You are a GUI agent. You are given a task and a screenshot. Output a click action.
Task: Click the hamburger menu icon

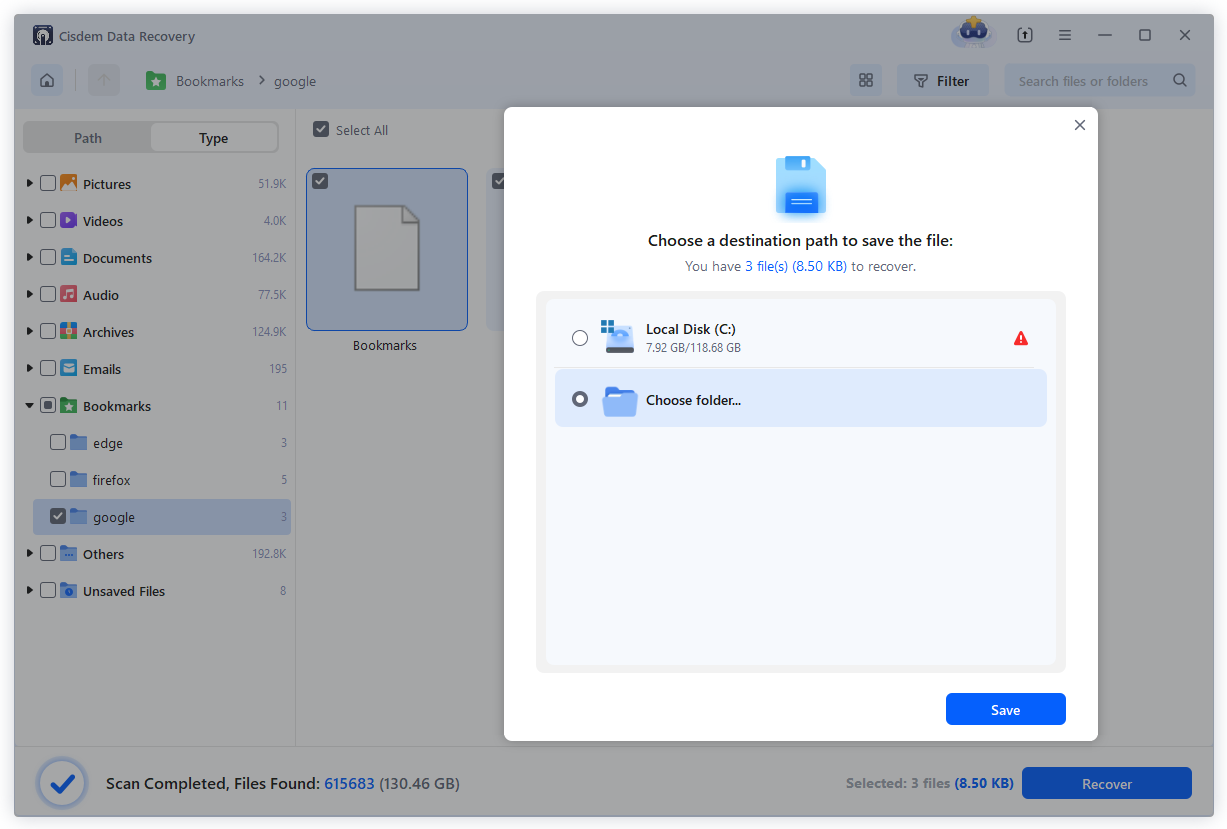coord(1065,34)
